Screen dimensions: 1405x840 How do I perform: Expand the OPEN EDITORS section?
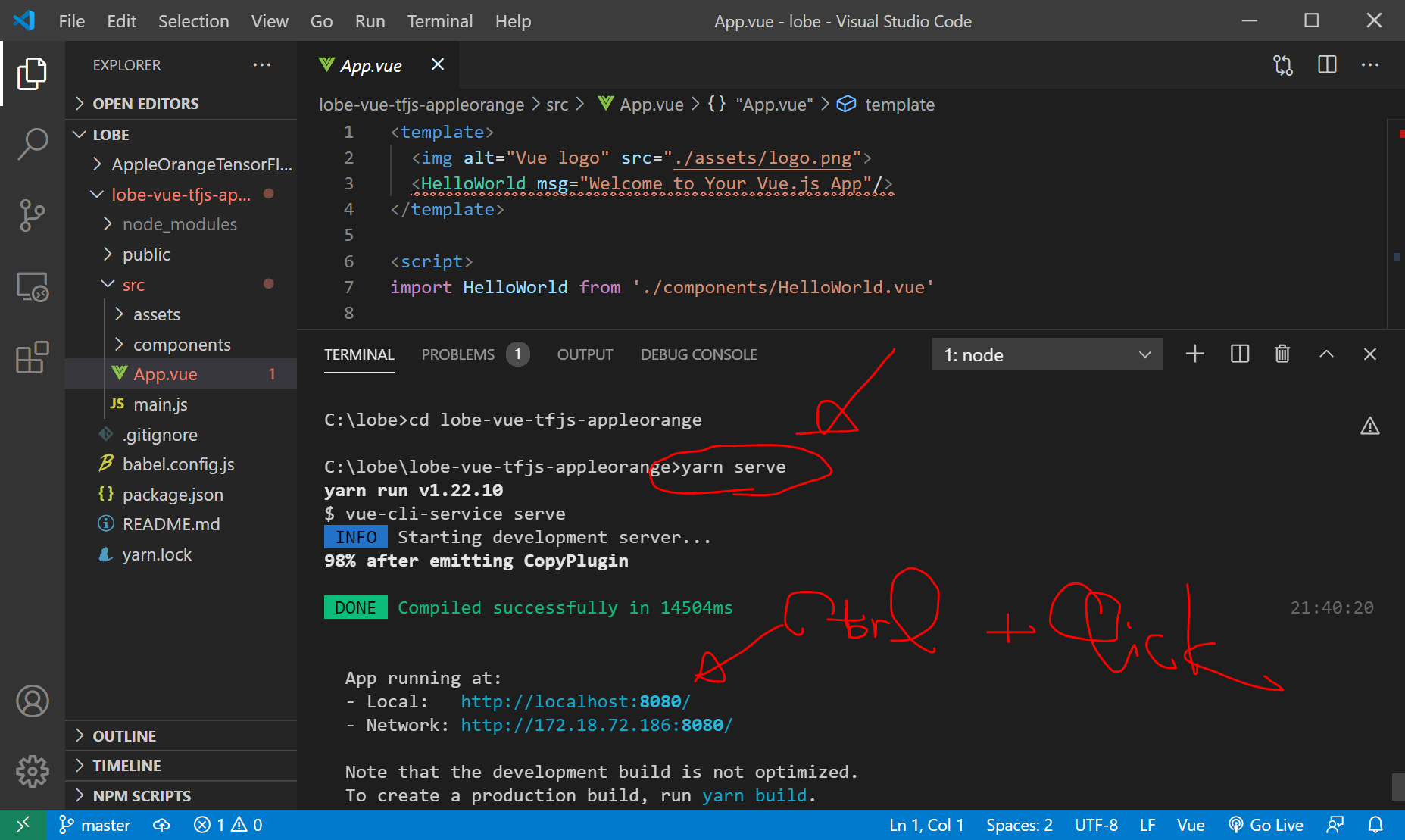(181, 104)
